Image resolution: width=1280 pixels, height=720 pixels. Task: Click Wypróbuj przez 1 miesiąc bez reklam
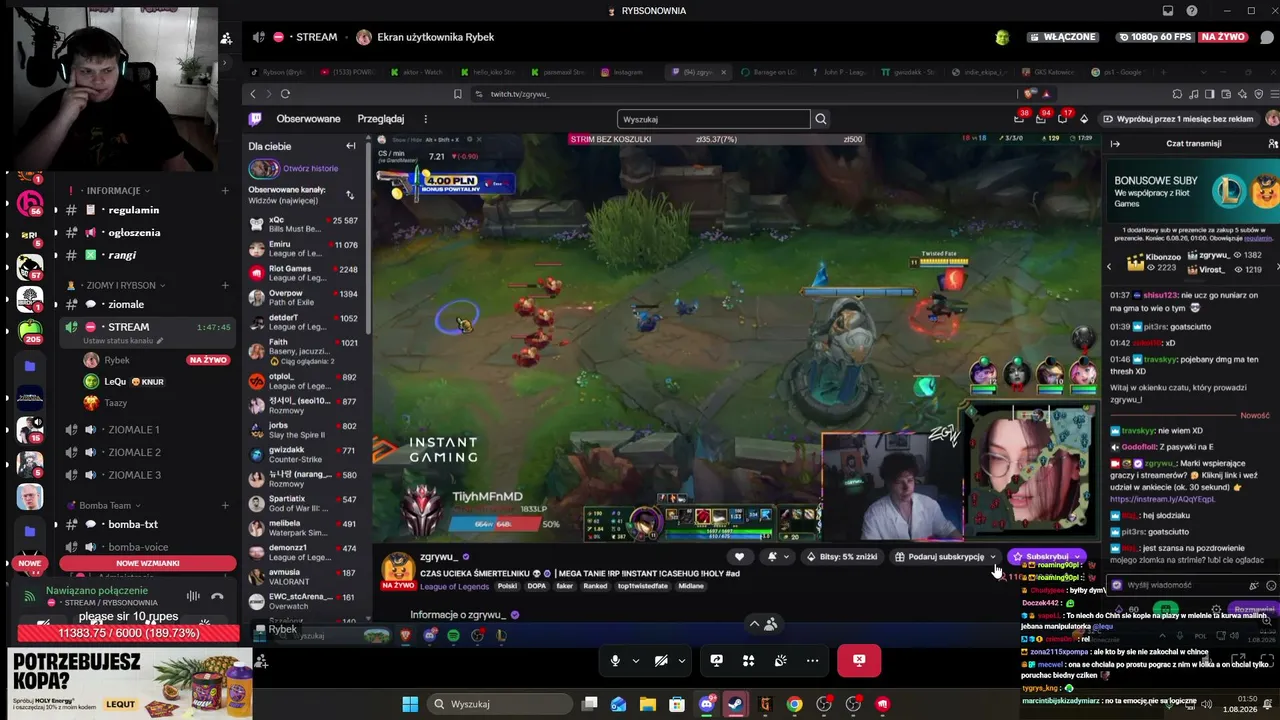1178,119
